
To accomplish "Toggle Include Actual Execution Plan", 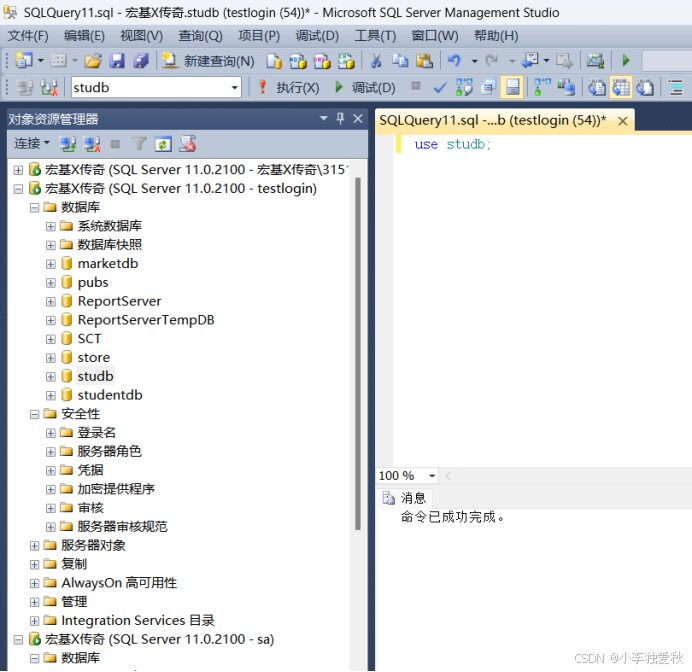I will pos(542,87).
